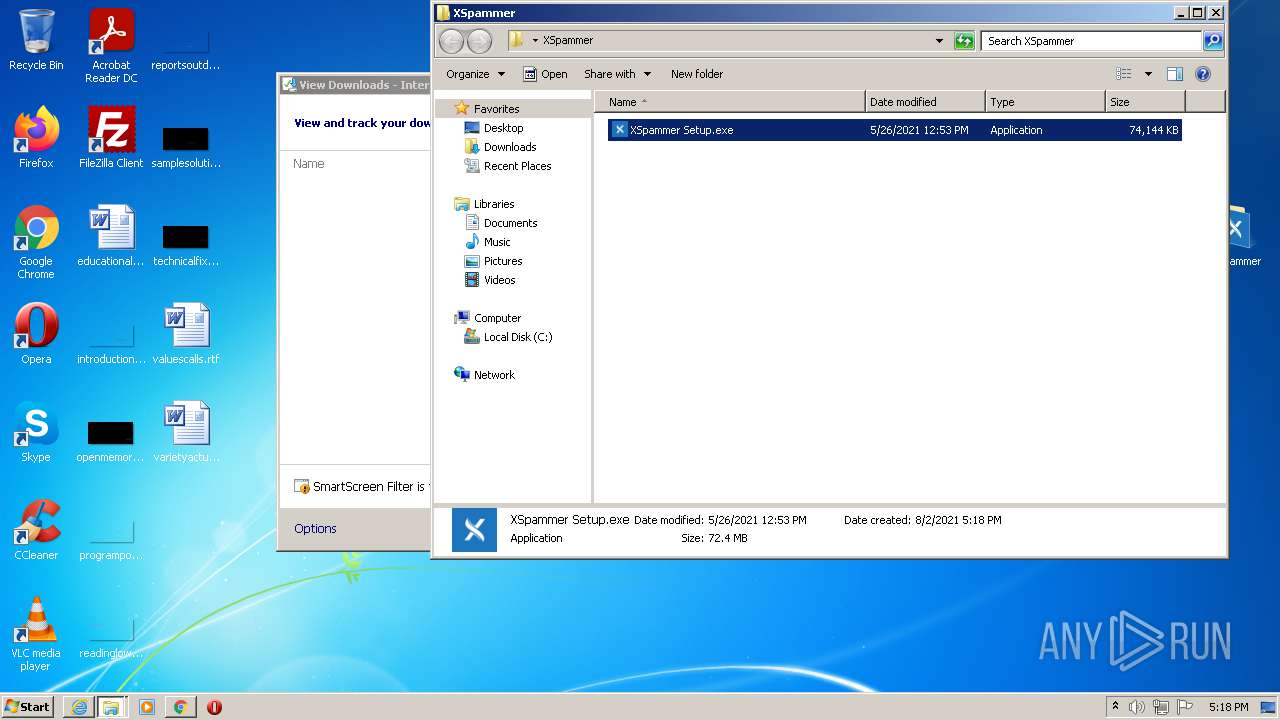The image size is (1280, 720).
Task: Open Options in the View Downloads window
Action: click(x=315, y=529)
